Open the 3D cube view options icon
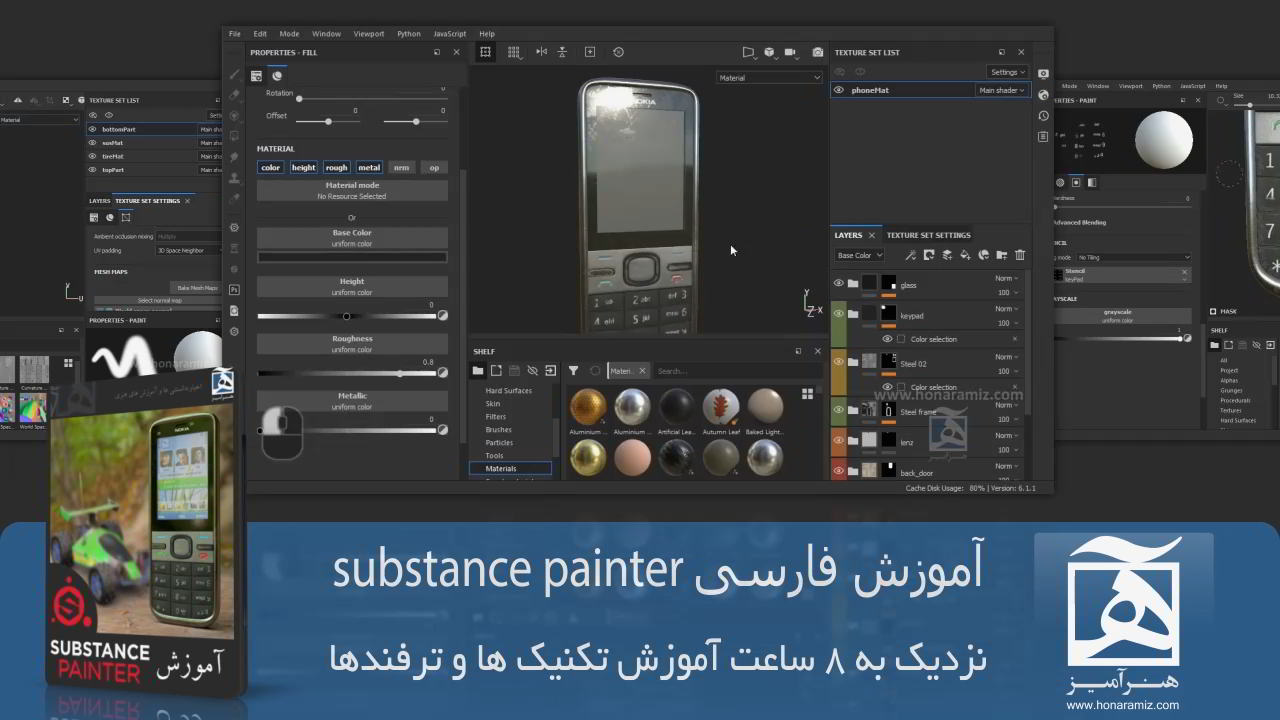 coord(769,52)
